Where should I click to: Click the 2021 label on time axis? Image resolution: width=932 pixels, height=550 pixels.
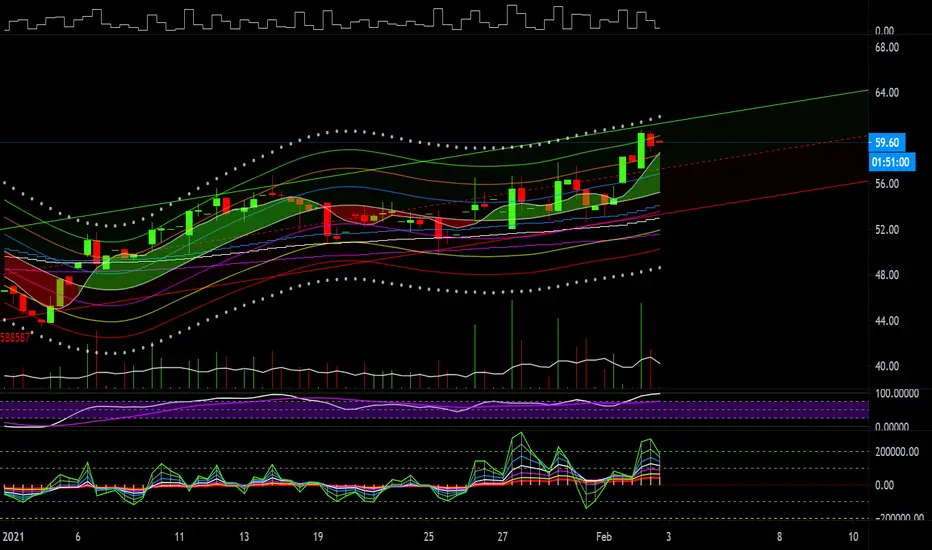click(13, 537)
